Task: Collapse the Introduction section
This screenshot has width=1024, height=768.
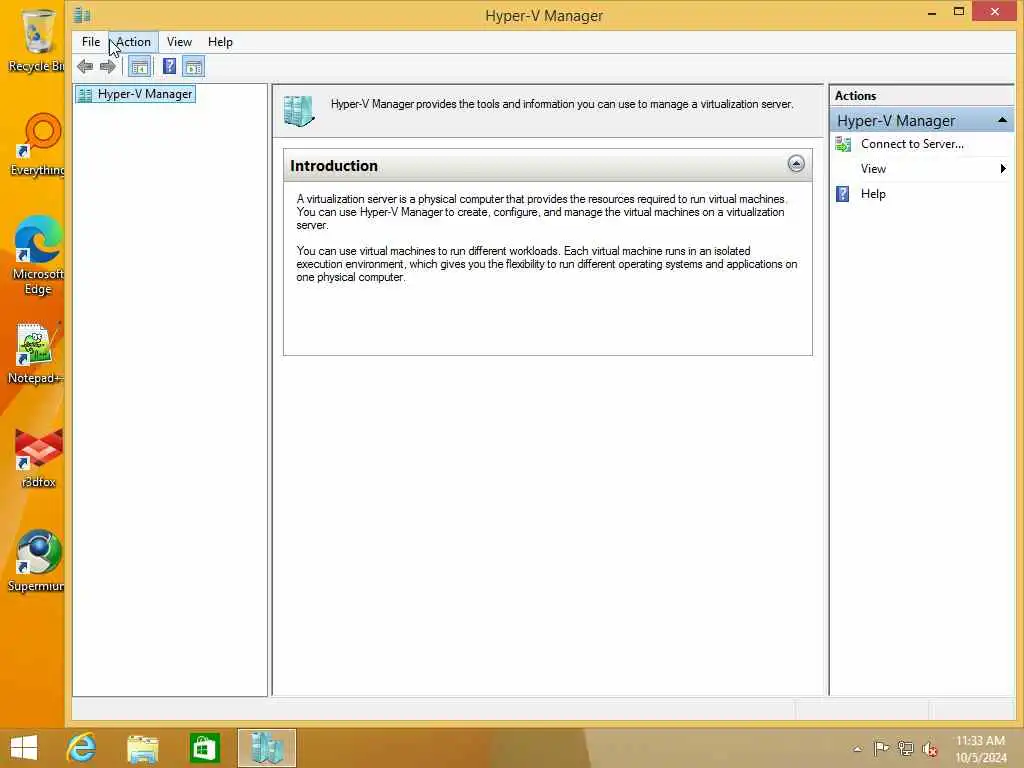Action: point(795,163)
